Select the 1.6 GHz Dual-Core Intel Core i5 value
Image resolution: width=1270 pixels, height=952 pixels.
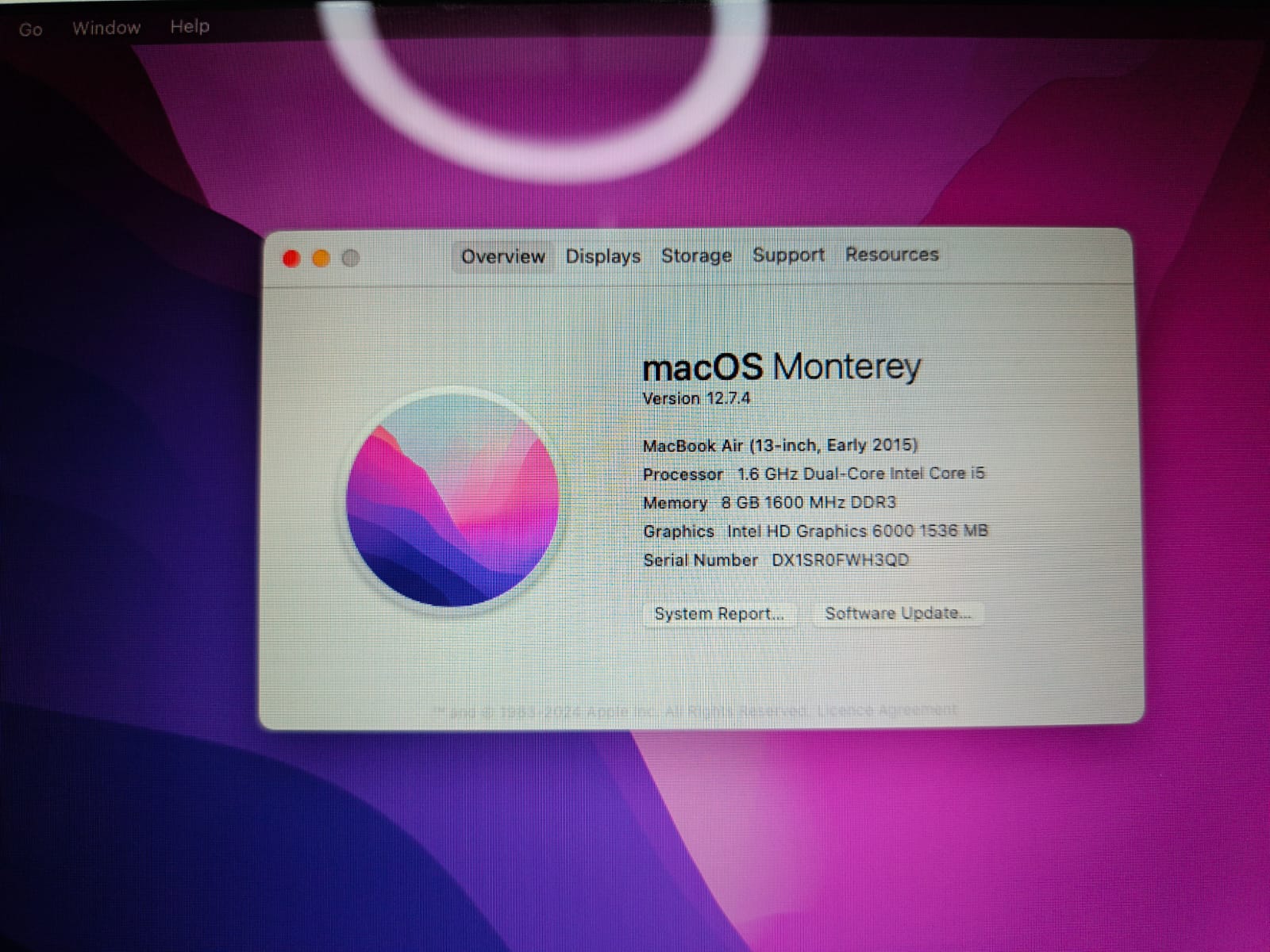pyautogui.click(x=860, y=474)
